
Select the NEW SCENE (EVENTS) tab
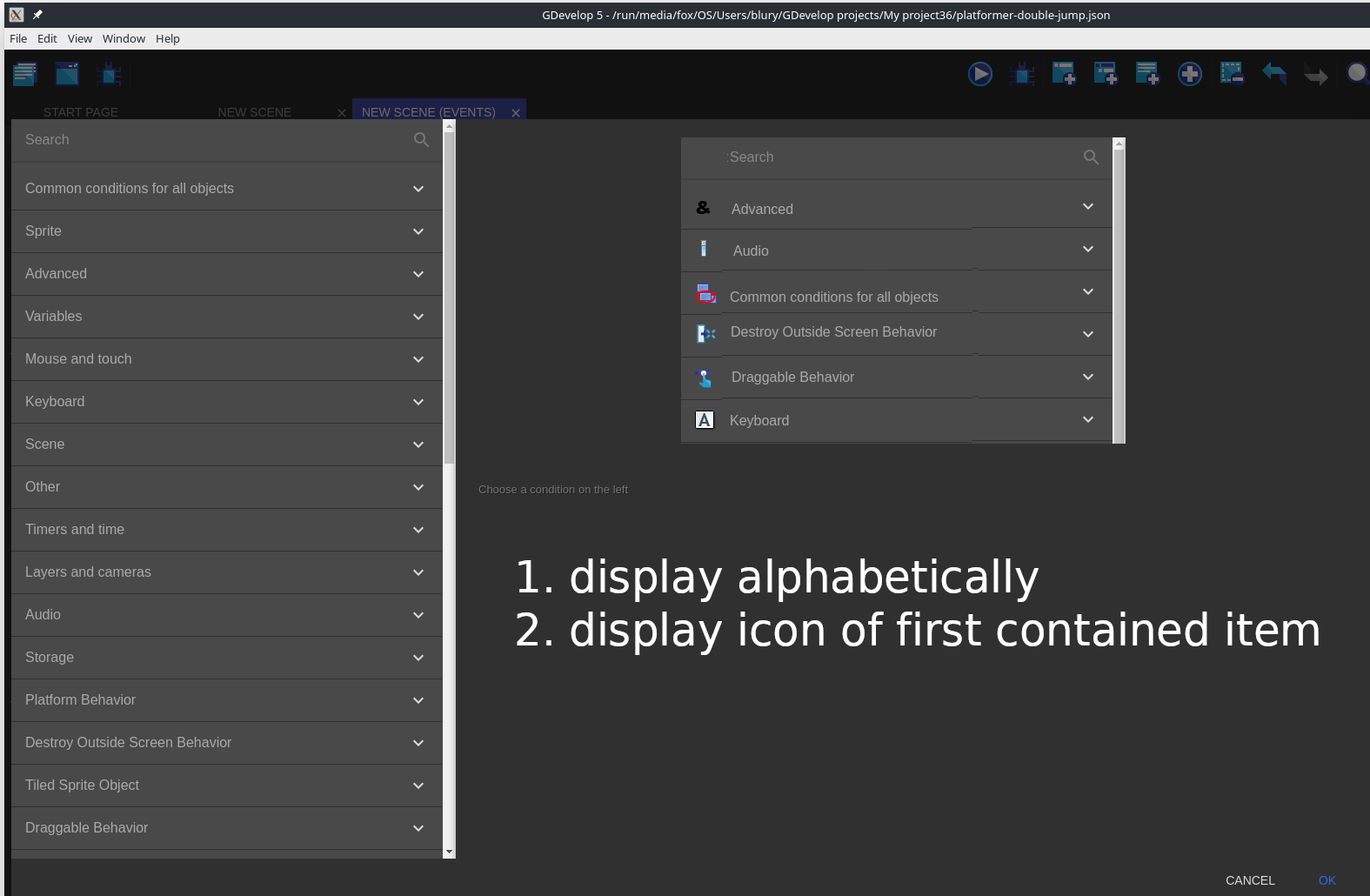[x=429, y=112]
